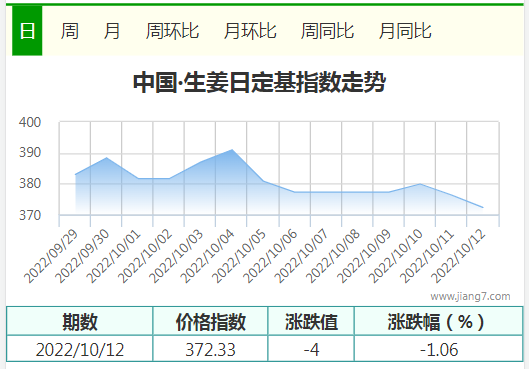Click the y-axis label 370
529x369 pixels.
coord(30,215)
